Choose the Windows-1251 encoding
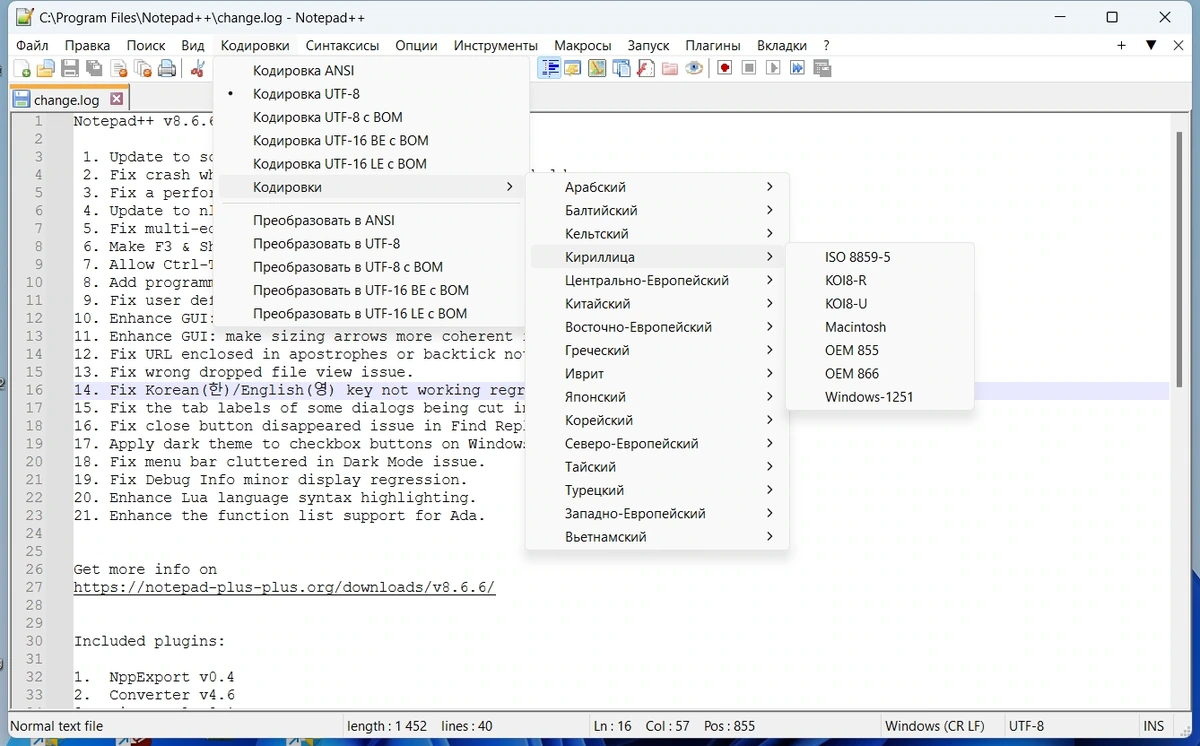 879,397
